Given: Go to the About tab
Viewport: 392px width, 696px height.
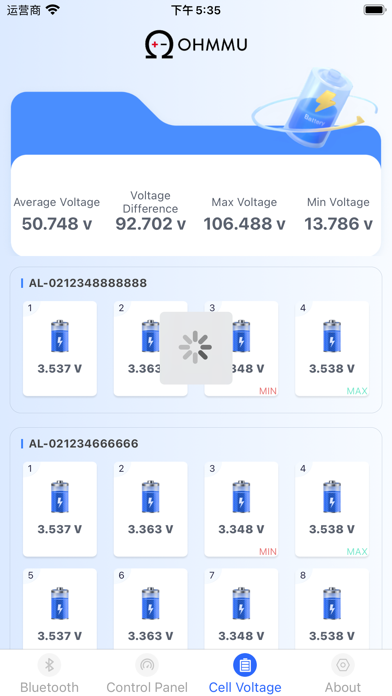Looking at the screenshot, I should tap(343, 673).
